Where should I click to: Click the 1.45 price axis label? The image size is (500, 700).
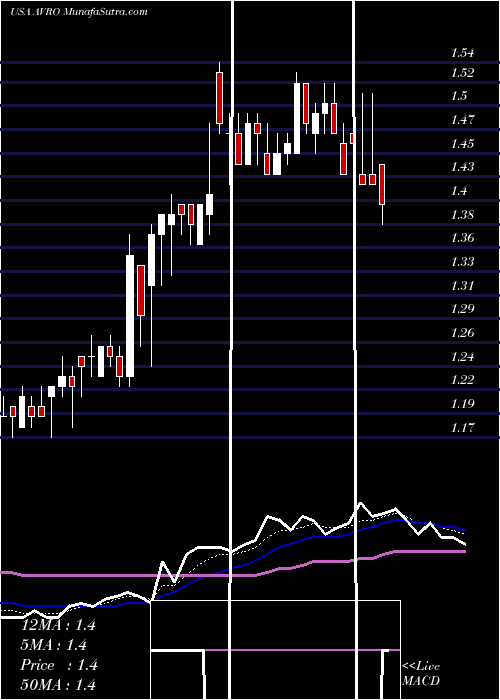pyautogui.click(x=462, y=144)
